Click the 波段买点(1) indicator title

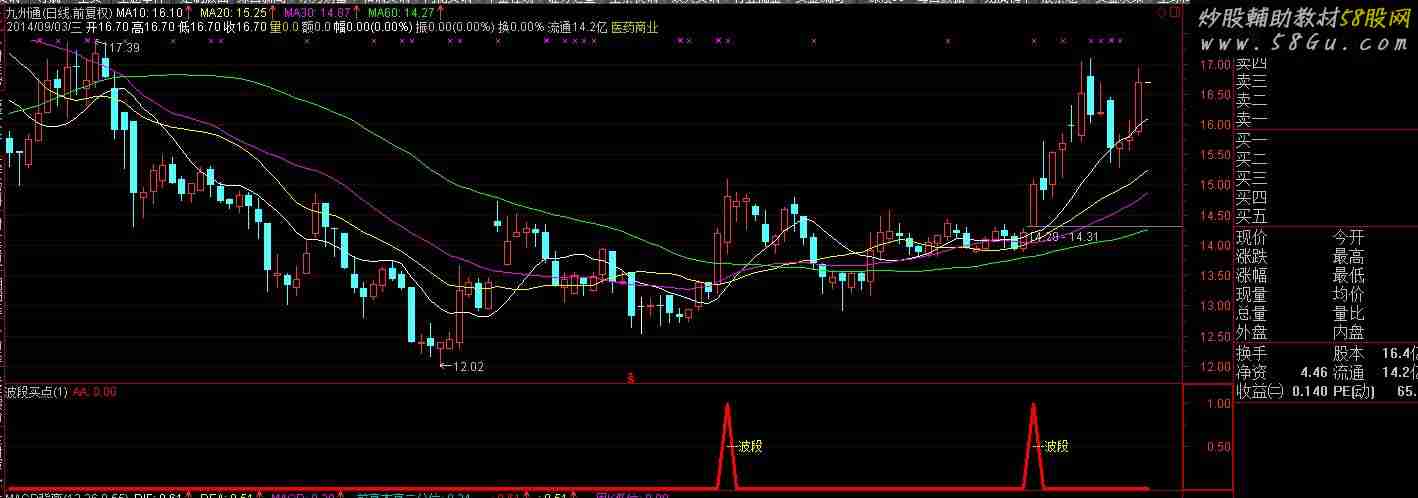coord(35,392)
